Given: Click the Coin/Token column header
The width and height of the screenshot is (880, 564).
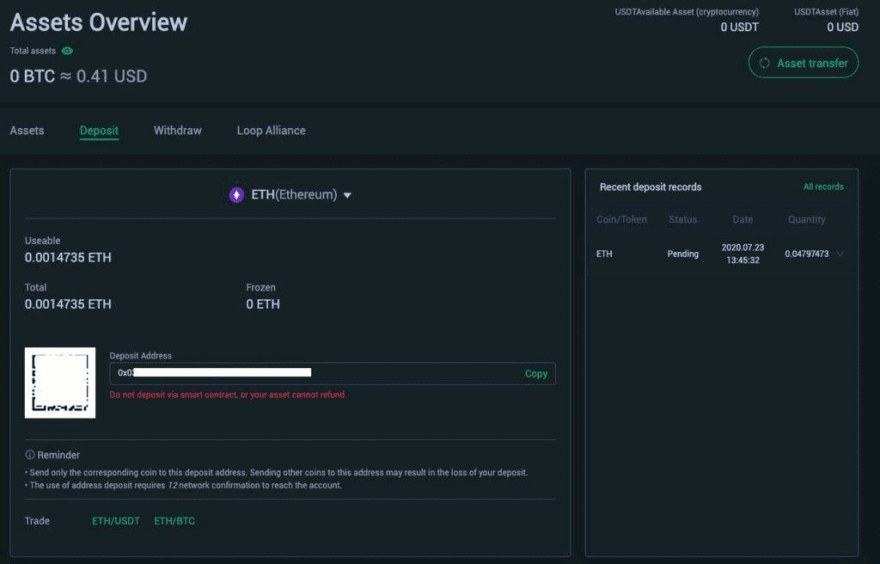Looking at the screenshot, I should click(621, 219).
